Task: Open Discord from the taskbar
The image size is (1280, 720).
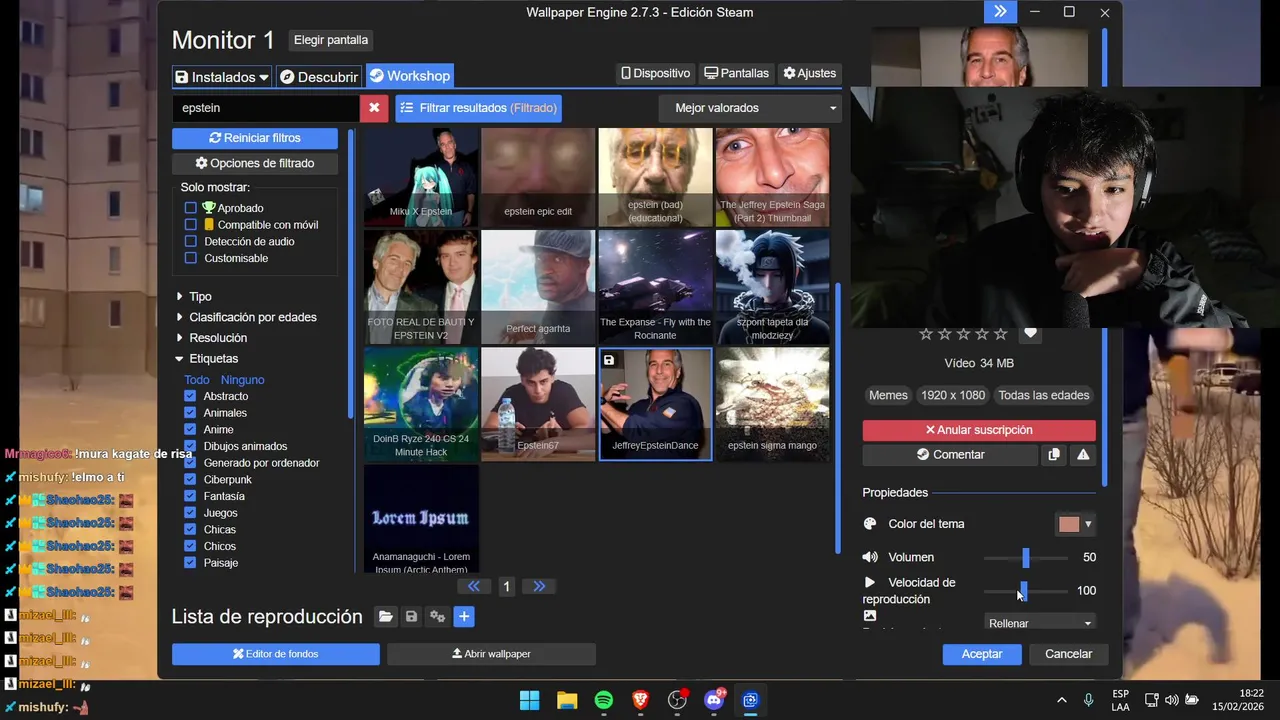Action: click(714, 700)
